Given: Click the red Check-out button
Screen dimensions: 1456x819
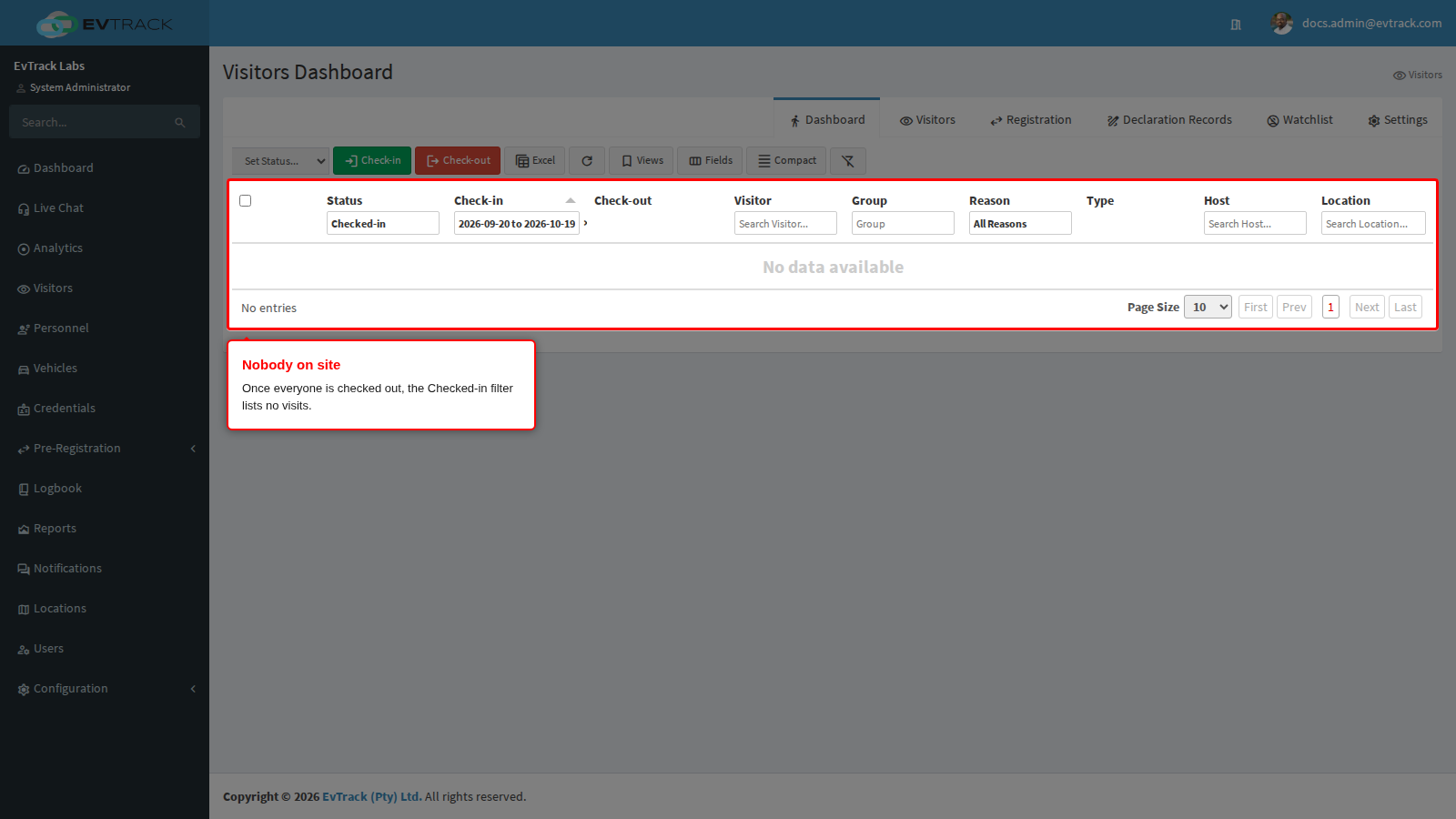Looking at the screenshot, I should pyautogui.click(x=458, y=161).
